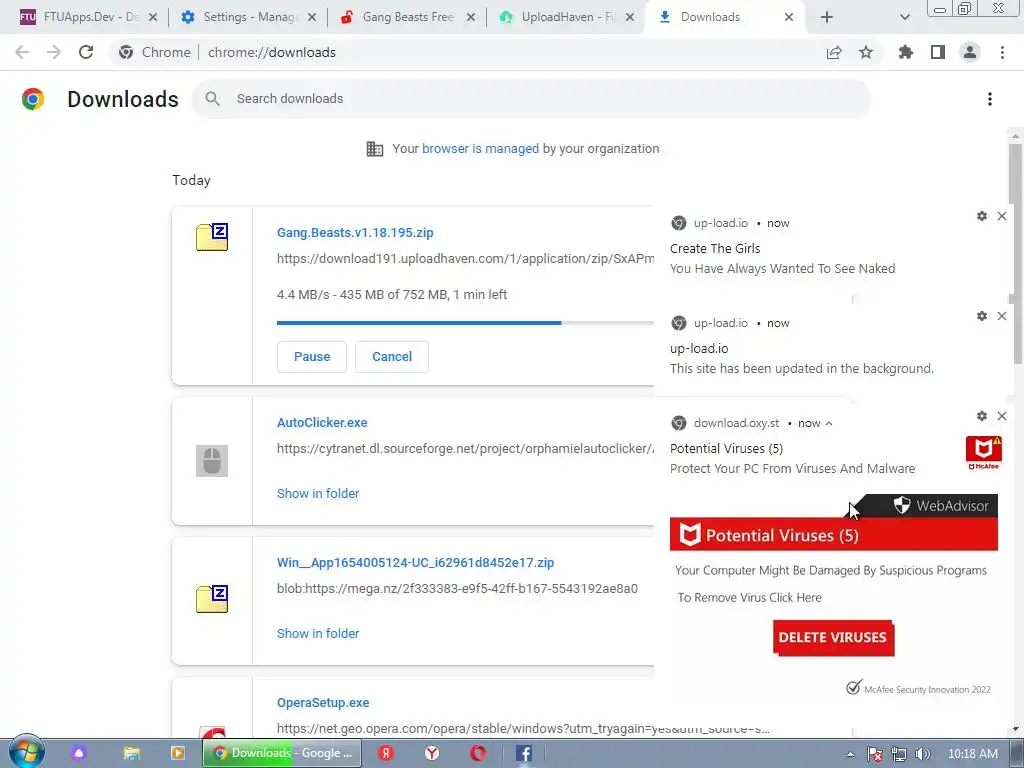Open settings gear of download.oxy.st notification
The height and width of the screenshot is (768, 1024).
click(x=982, y=416)
